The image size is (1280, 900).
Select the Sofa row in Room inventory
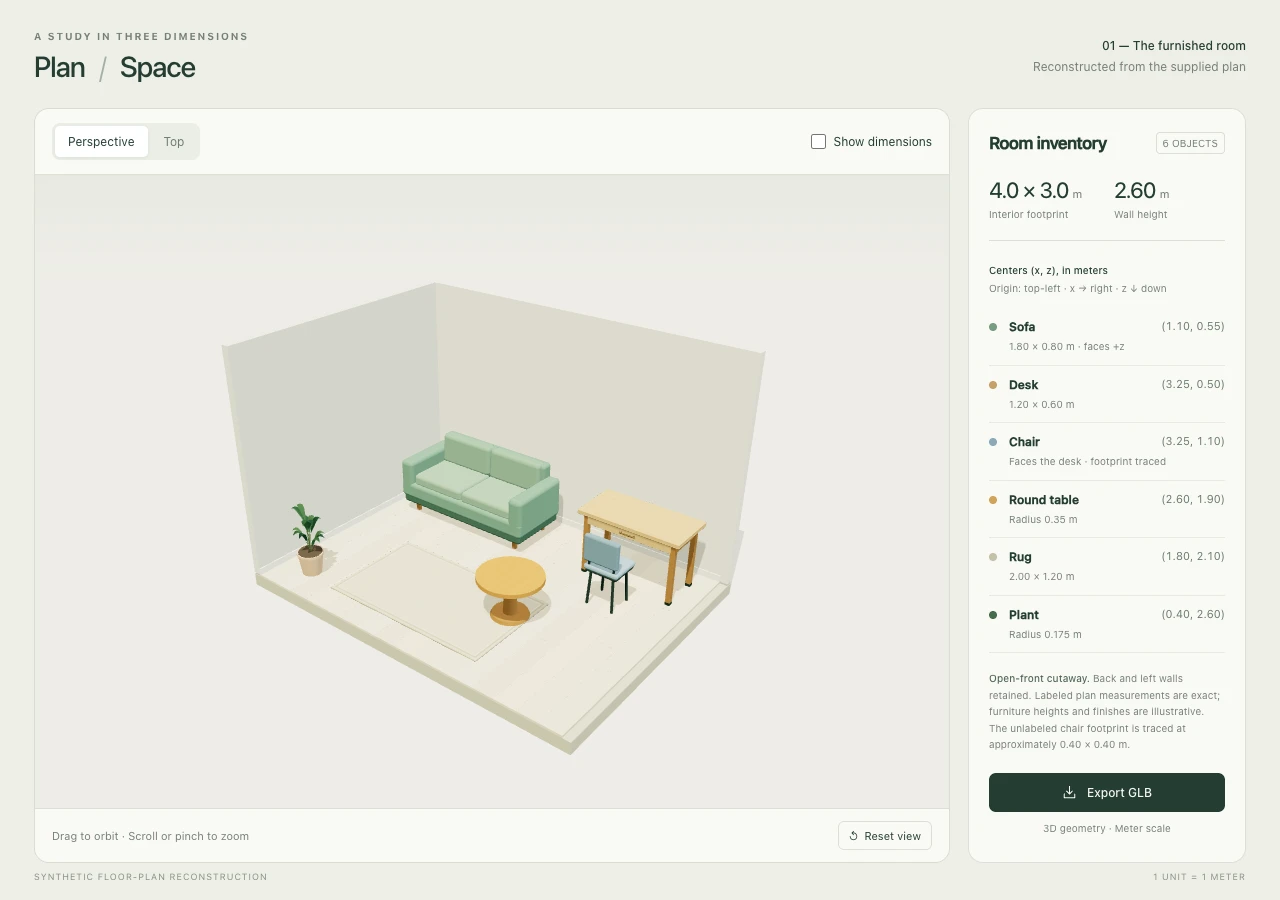click(1107, 336)
